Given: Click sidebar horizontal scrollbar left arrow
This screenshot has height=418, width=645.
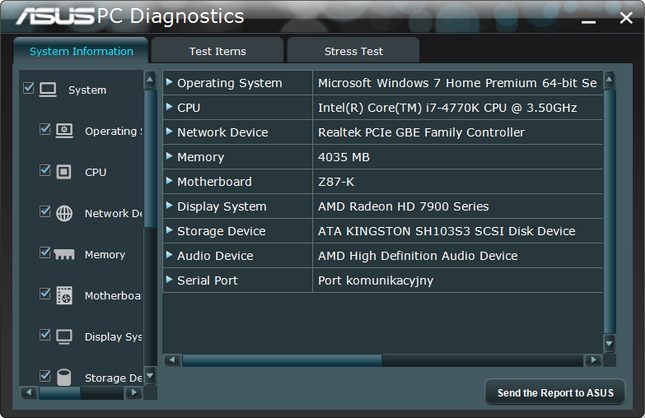Looking at the screenshot, I should [29, 392].
